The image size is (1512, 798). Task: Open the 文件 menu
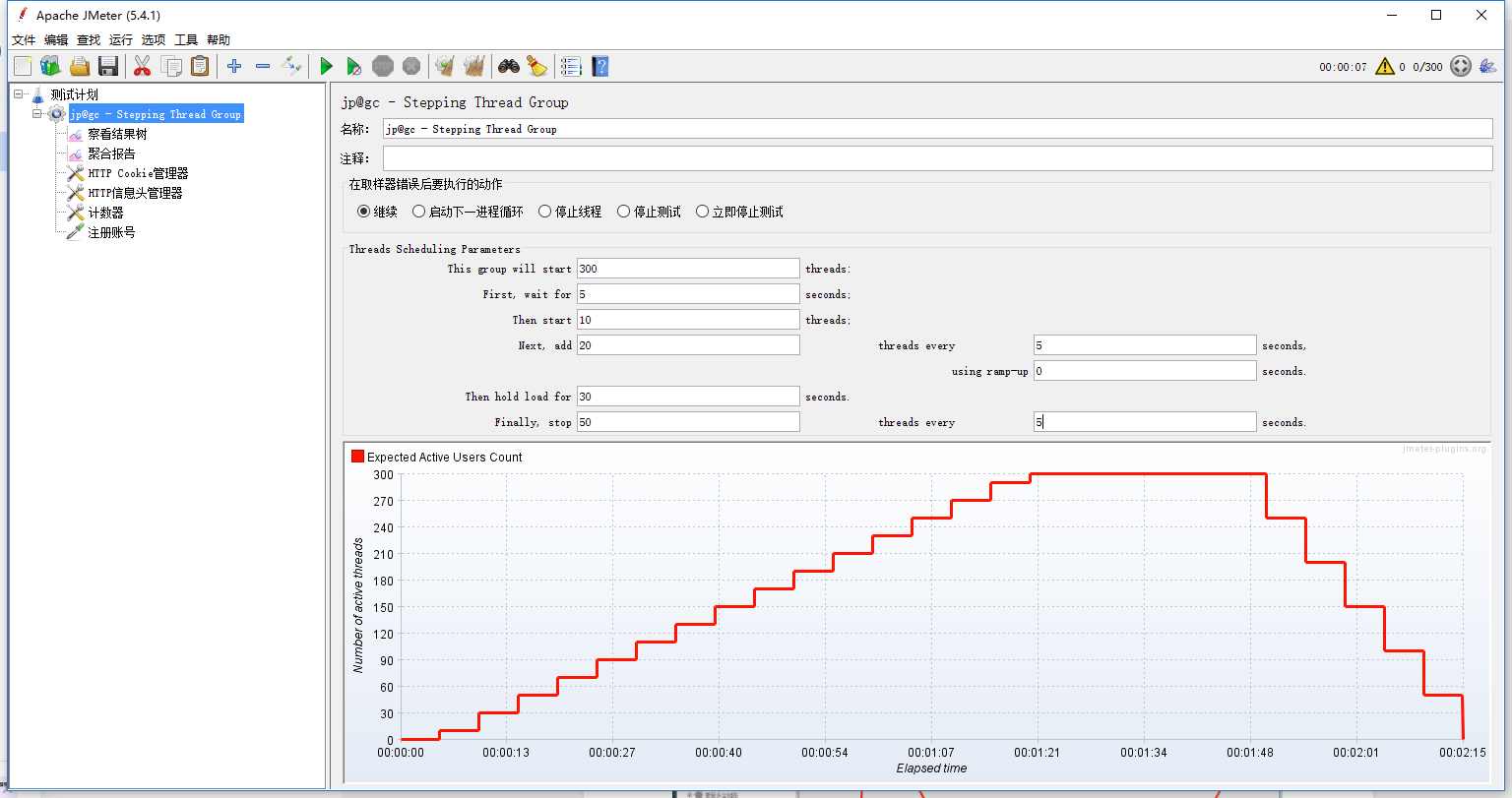24,40
